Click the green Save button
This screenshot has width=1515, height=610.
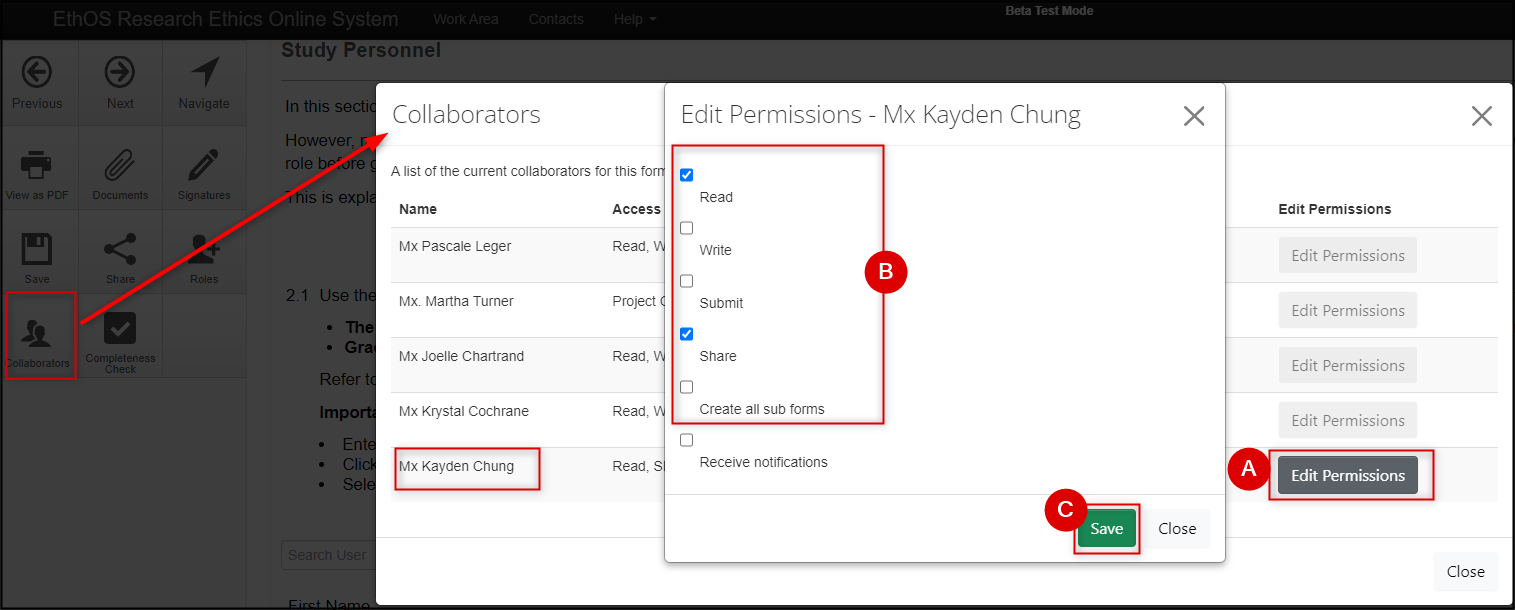coord(1106,529)
